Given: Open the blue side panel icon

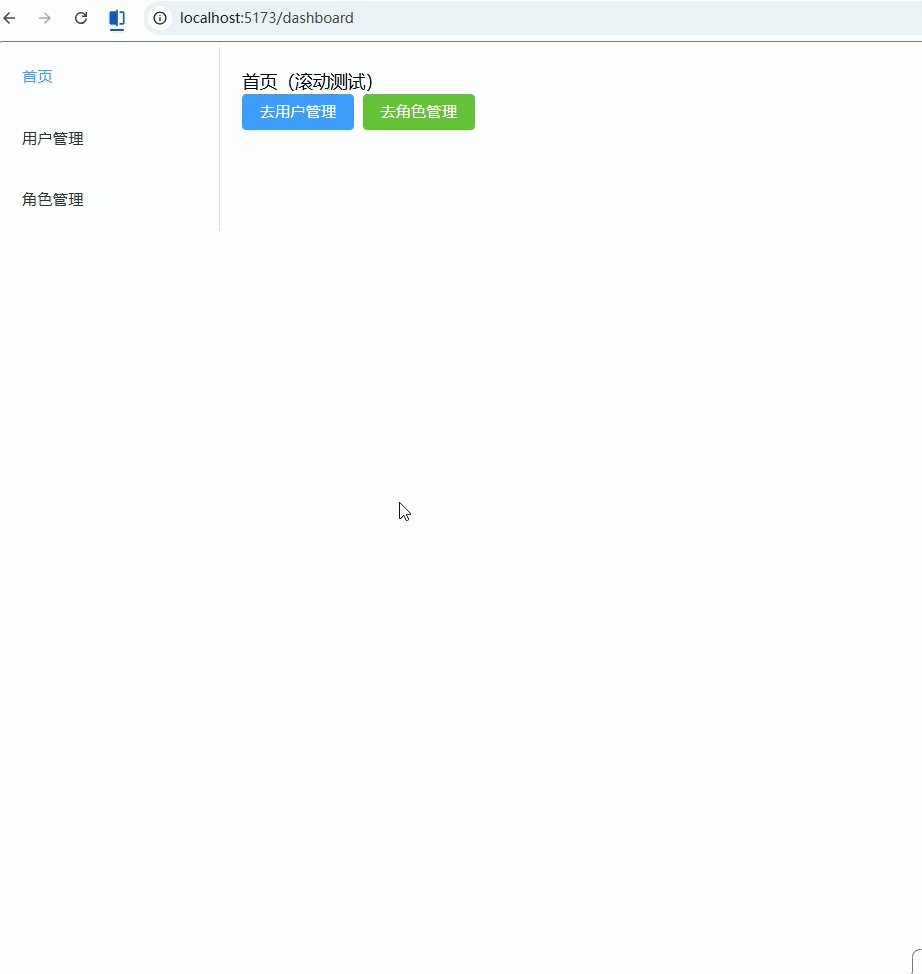Looking at the screenshot, I should pyautogui.click(x=117, y=18).
